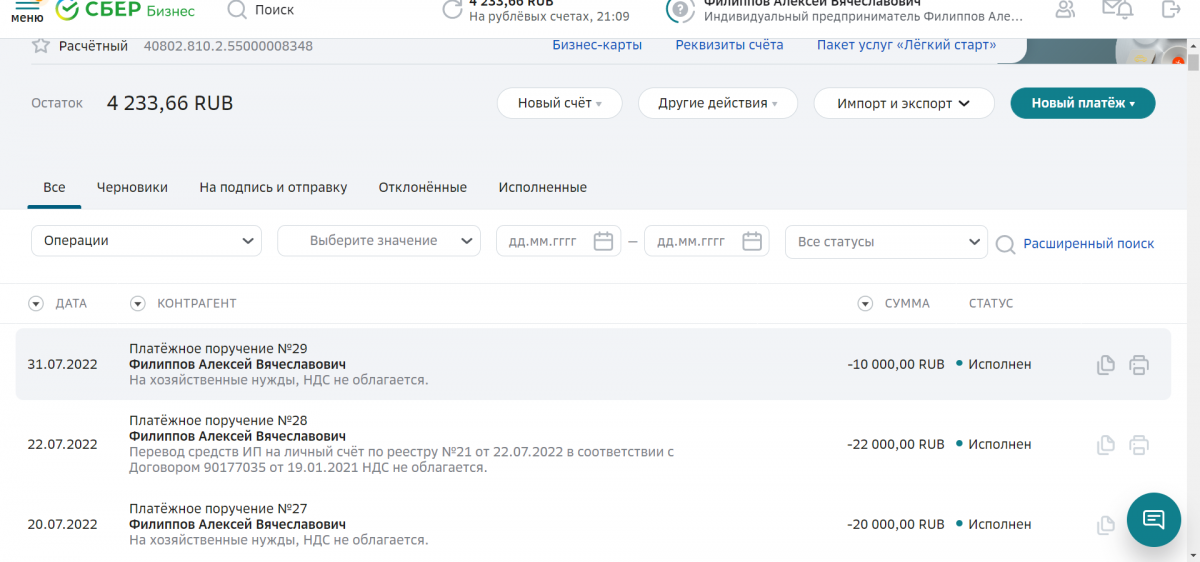Expand the Операции dropdown filter

coord(146,241)
